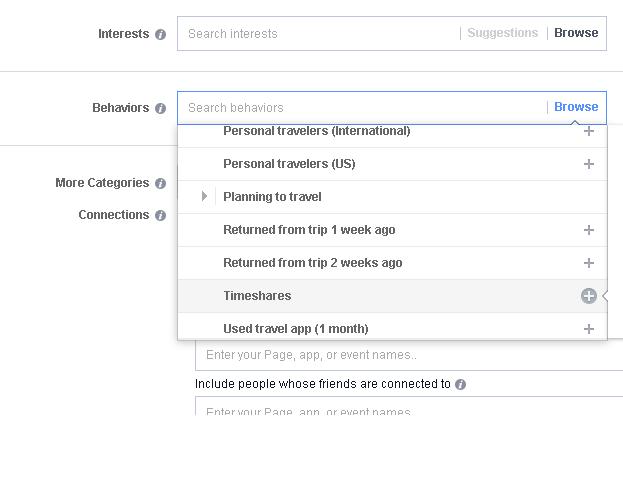Add Personal travelers (US) with plus icon
Screen dimensions: 623x499
pos(589,164)
